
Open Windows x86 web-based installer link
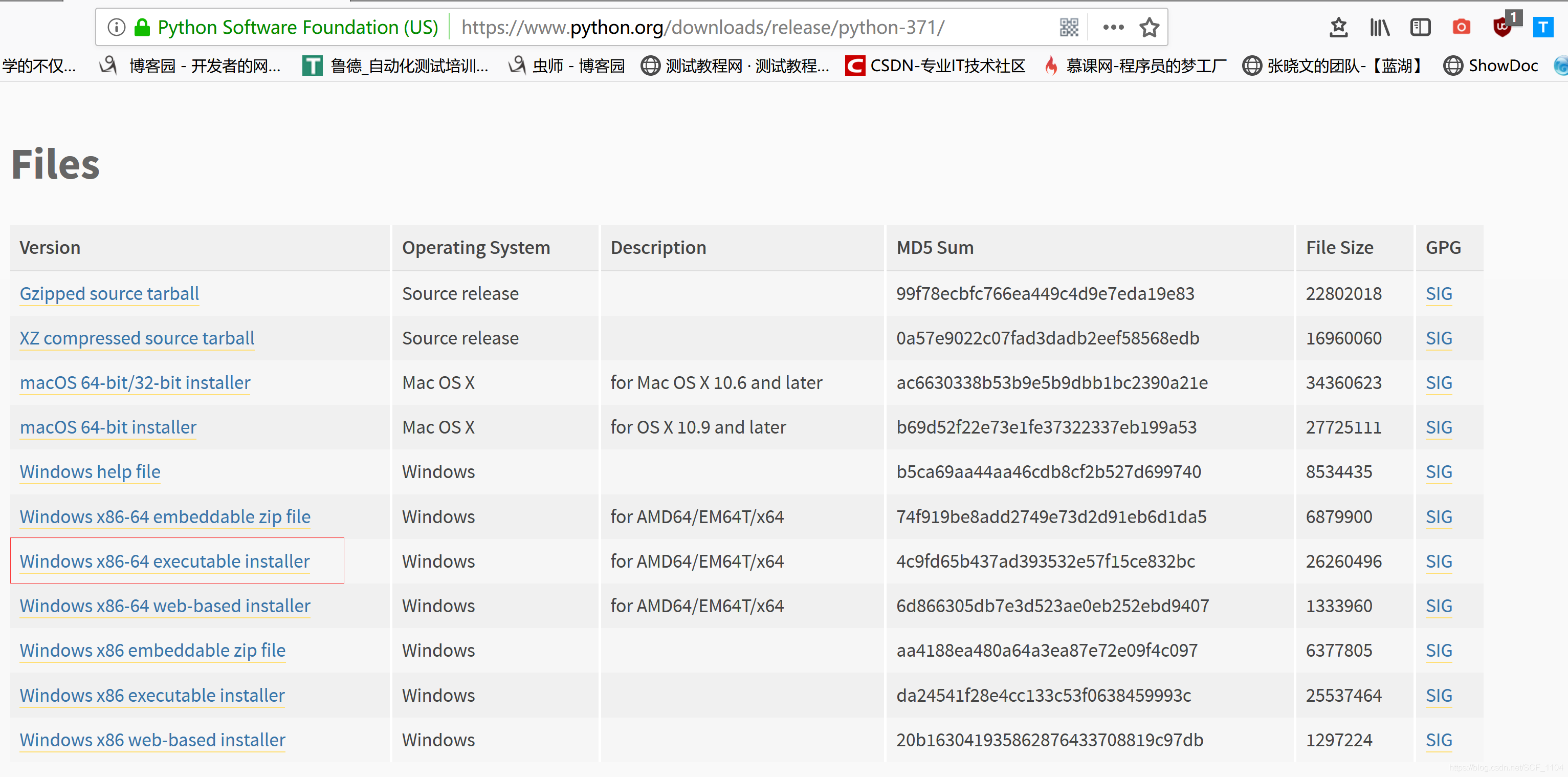[152, 739]
